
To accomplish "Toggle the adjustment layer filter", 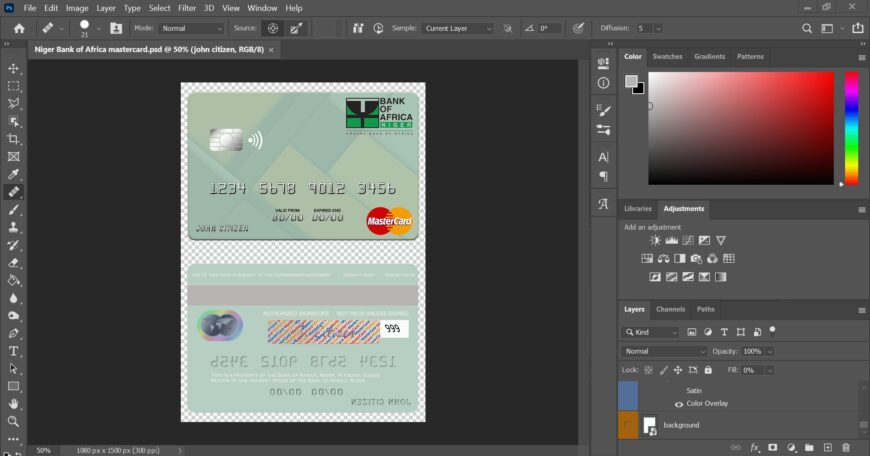I will pyautogui.click(x=707, y=332).
